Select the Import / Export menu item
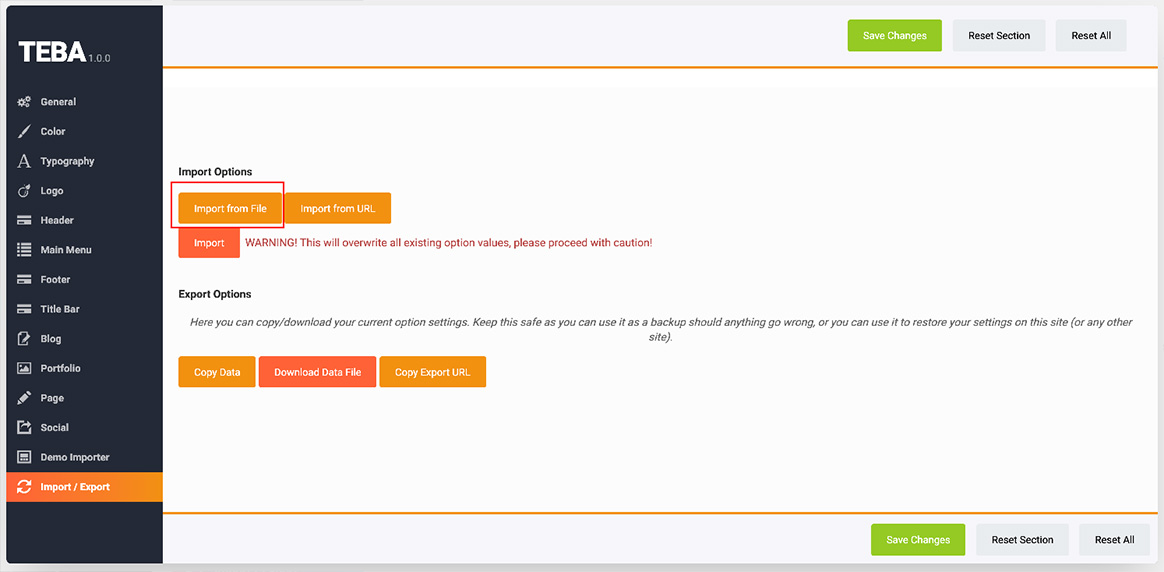This screenshot has width=1164, height=572. tap(84, 487)
